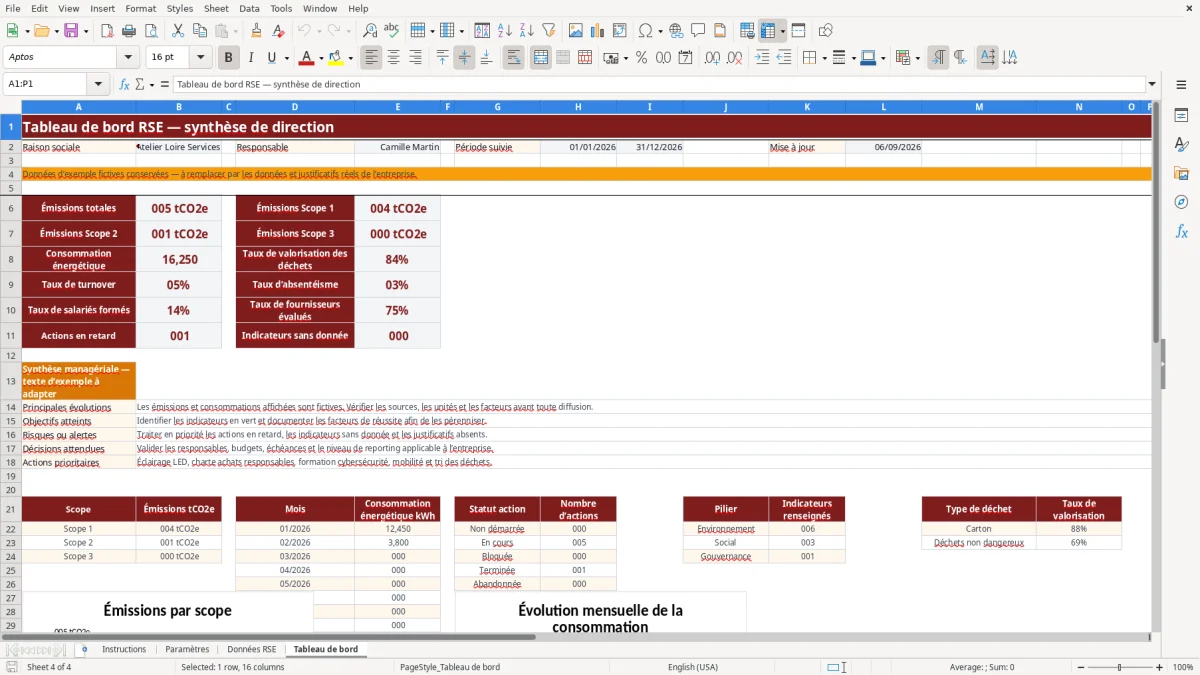1200x675 pixels.
Task: Open the Function Wizard beside formula bar
Action: 124,85
